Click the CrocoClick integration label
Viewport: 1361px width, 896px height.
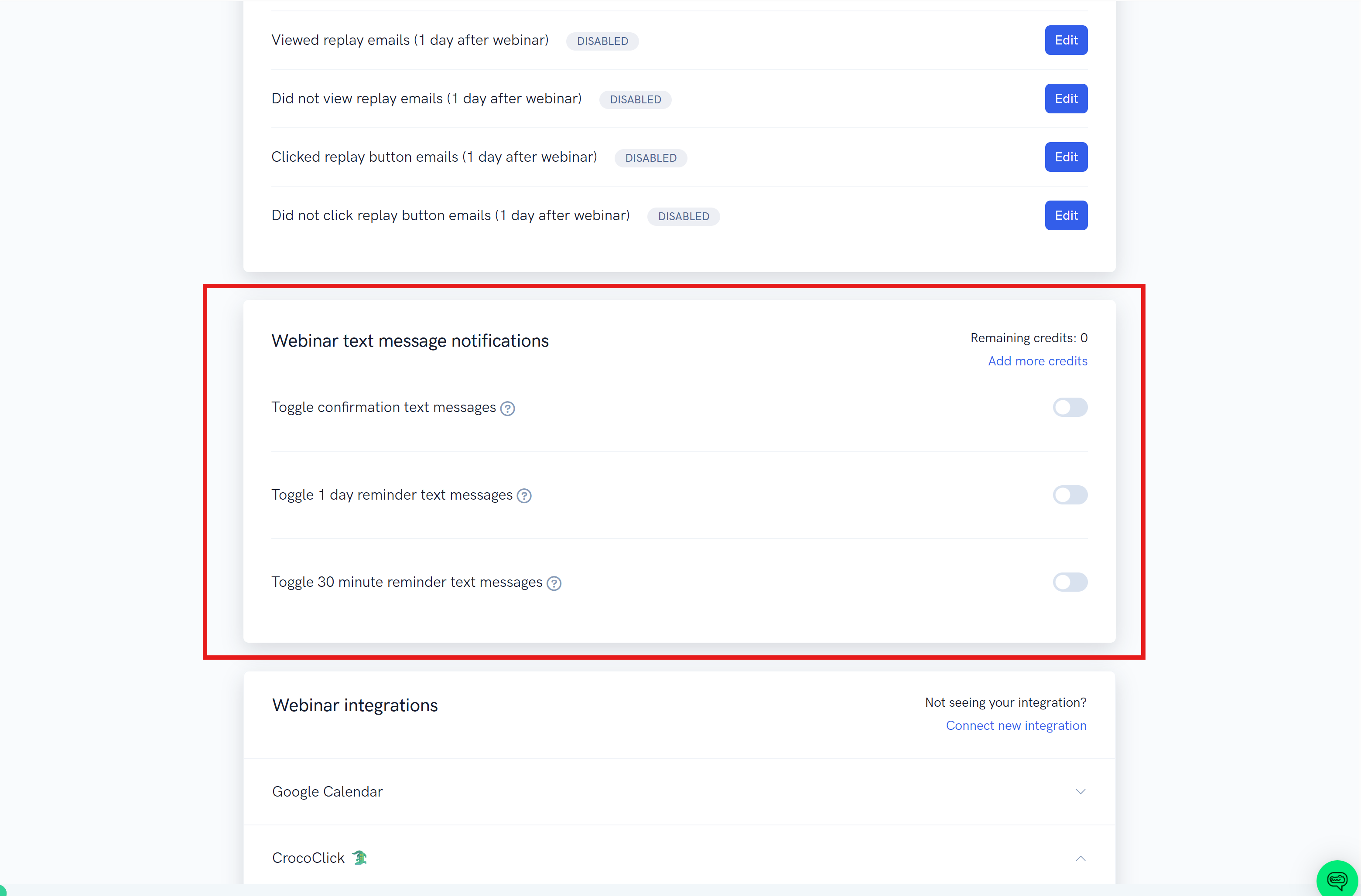tap(308, 858)
